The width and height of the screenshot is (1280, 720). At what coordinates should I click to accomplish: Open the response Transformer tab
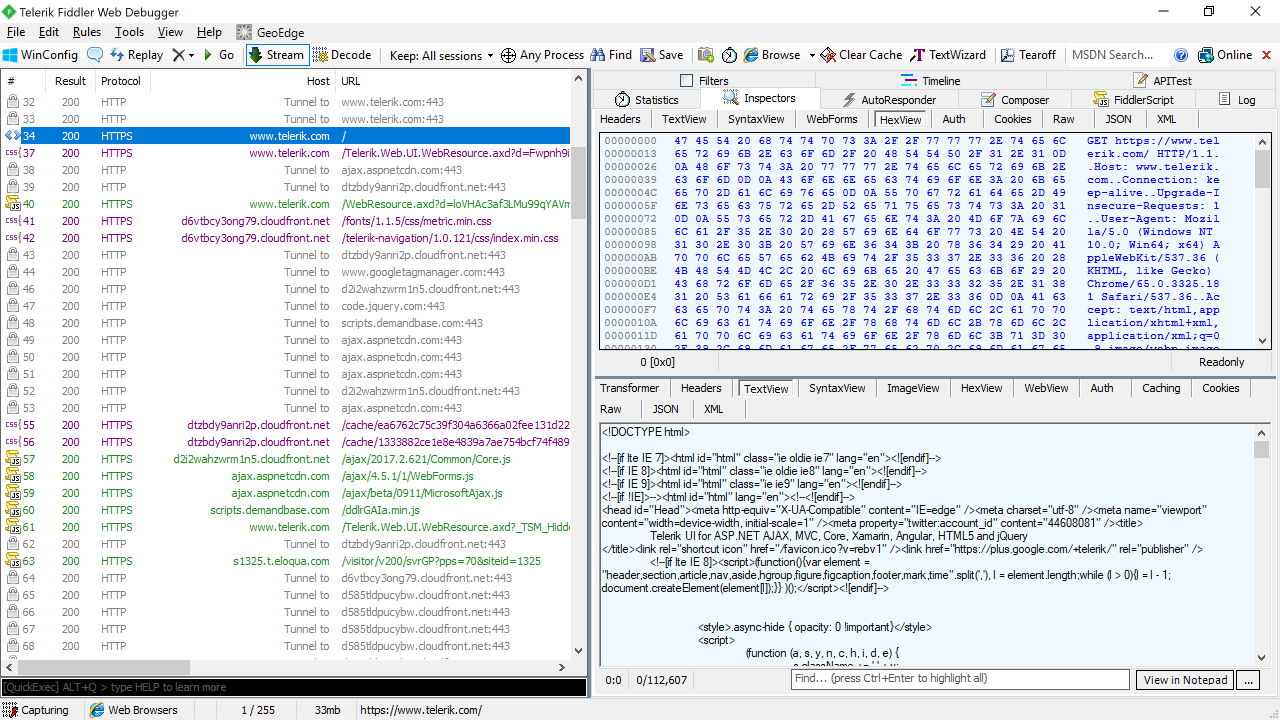coord(629,388)
